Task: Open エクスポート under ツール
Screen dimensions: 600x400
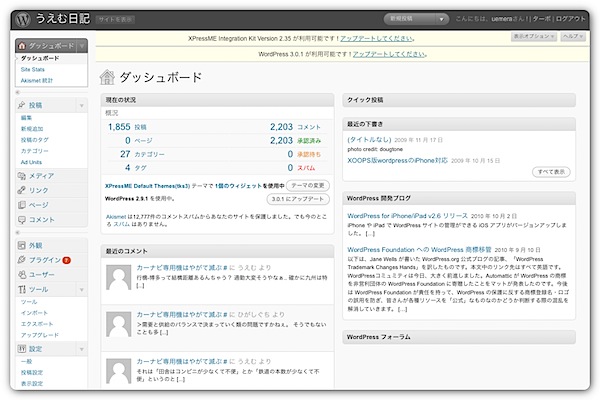Action: pyautogui.click(x=37, y=324)
